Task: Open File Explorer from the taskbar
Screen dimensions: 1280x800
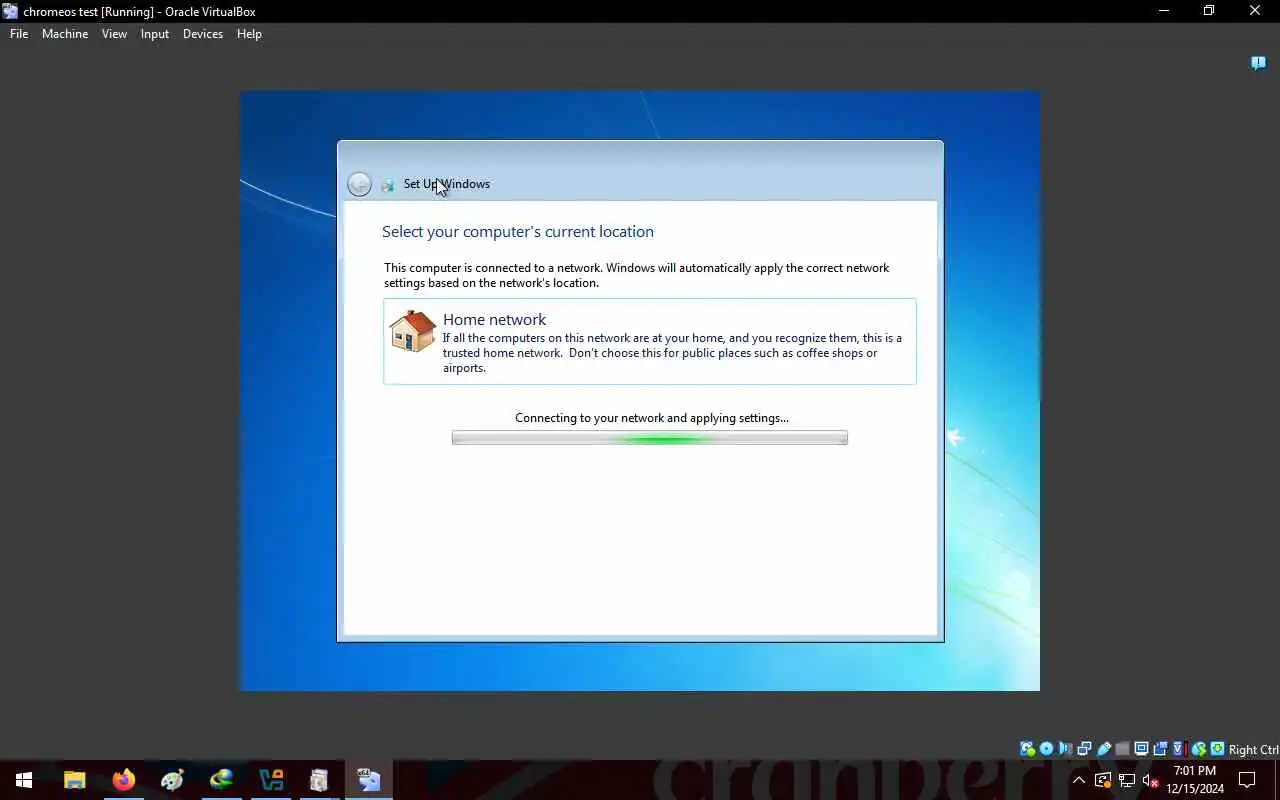Action: point(75,780)
